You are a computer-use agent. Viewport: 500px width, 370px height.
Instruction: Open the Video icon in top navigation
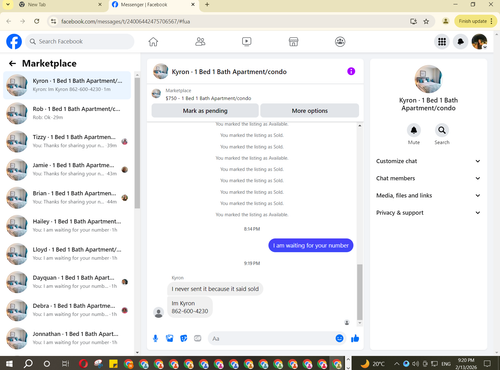pos(247,42)
